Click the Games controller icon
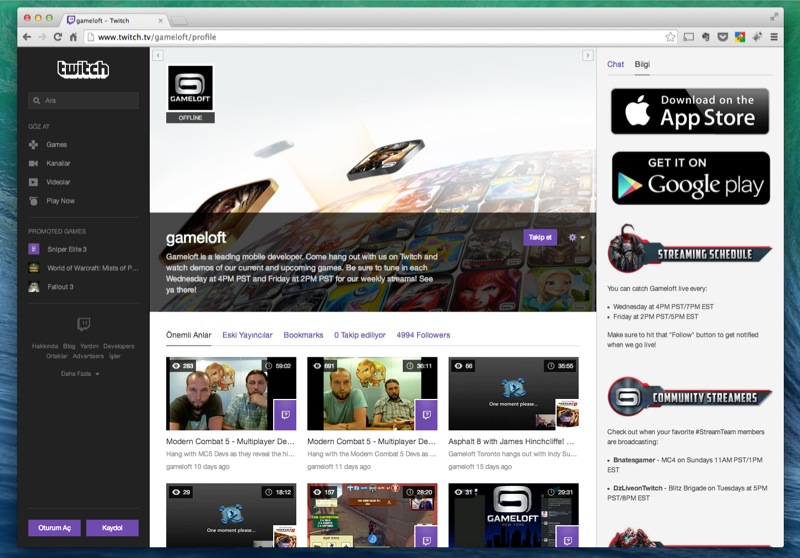 [x=34, y=145]
